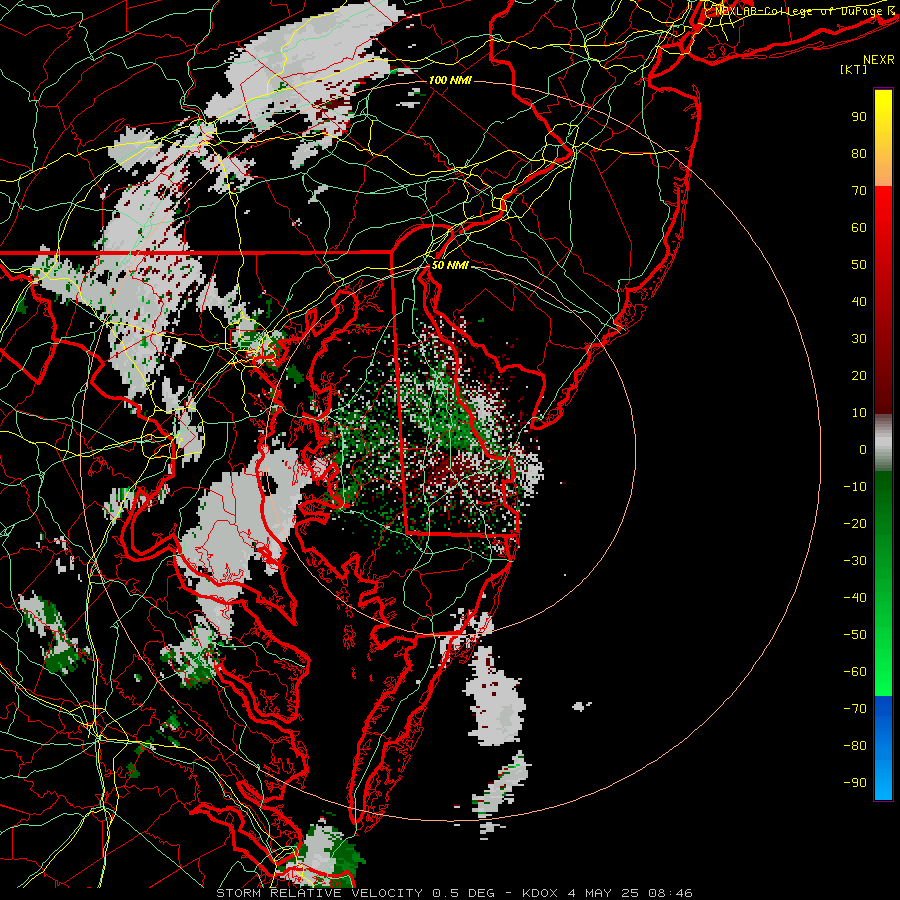Image resolution: width=900 pixels, height=900 pixels.
Task: Click the yellow top segment of the color bar
Action: tap(883, 137)
